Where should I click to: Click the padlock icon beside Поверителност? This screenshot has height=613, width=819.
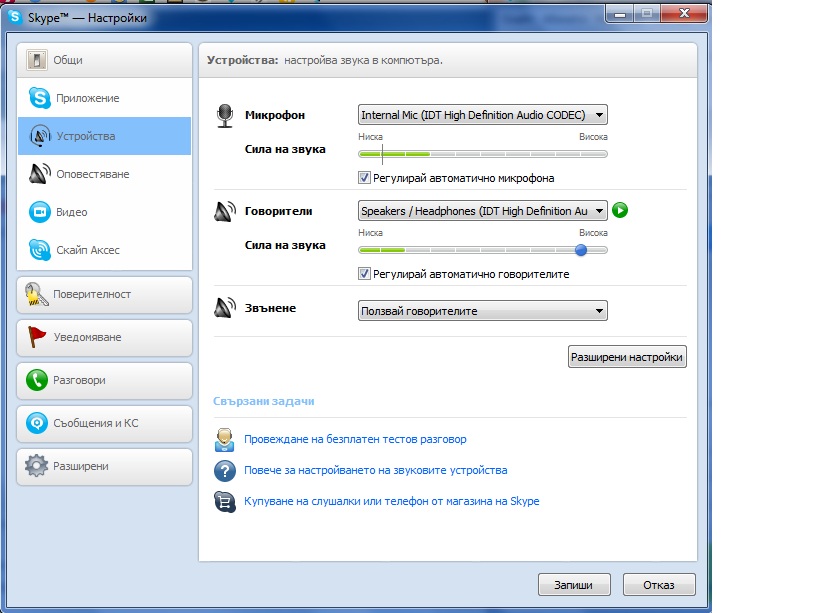36,294
